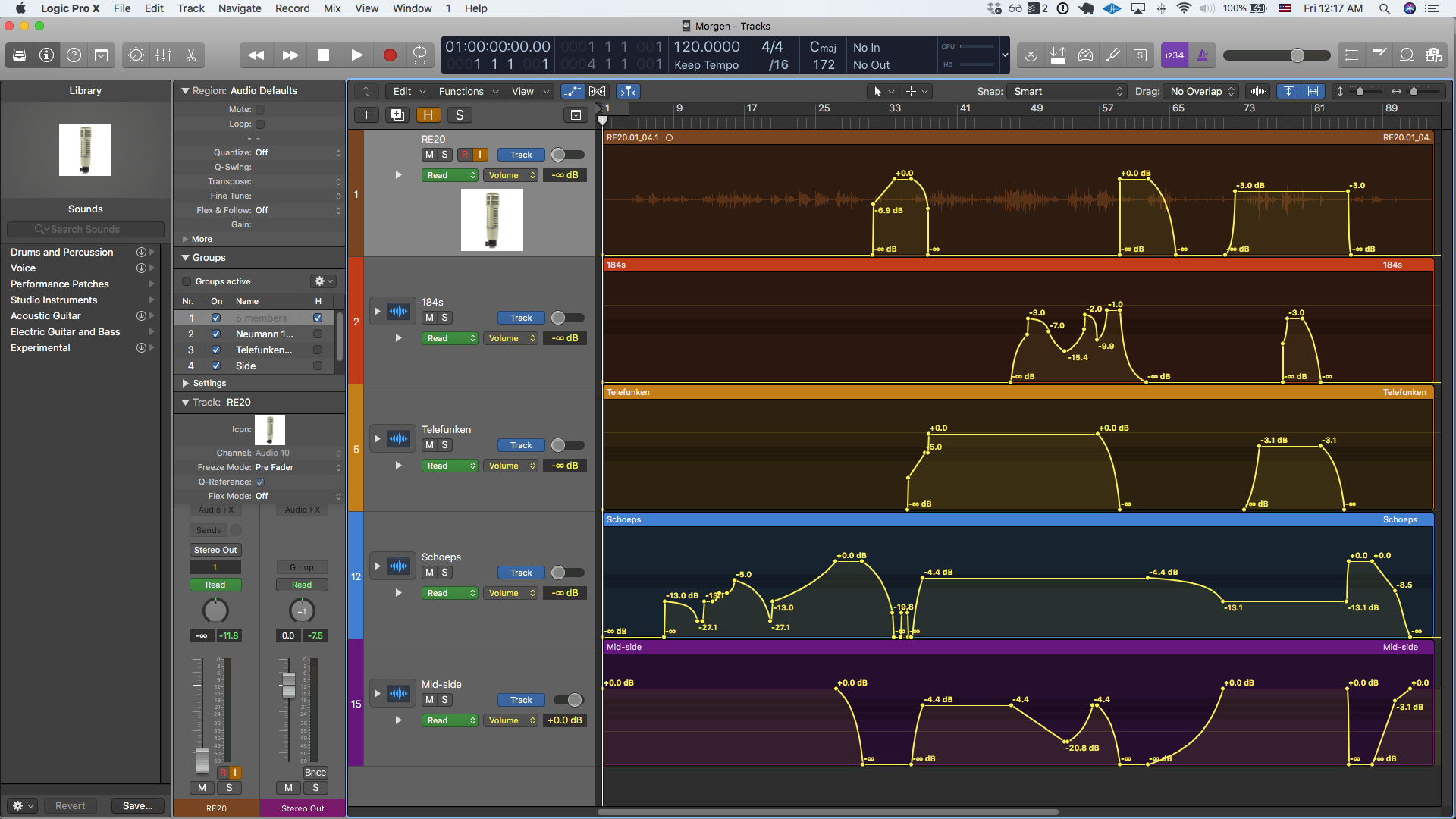Click the Add Track plus button

(x=366, y=115)
